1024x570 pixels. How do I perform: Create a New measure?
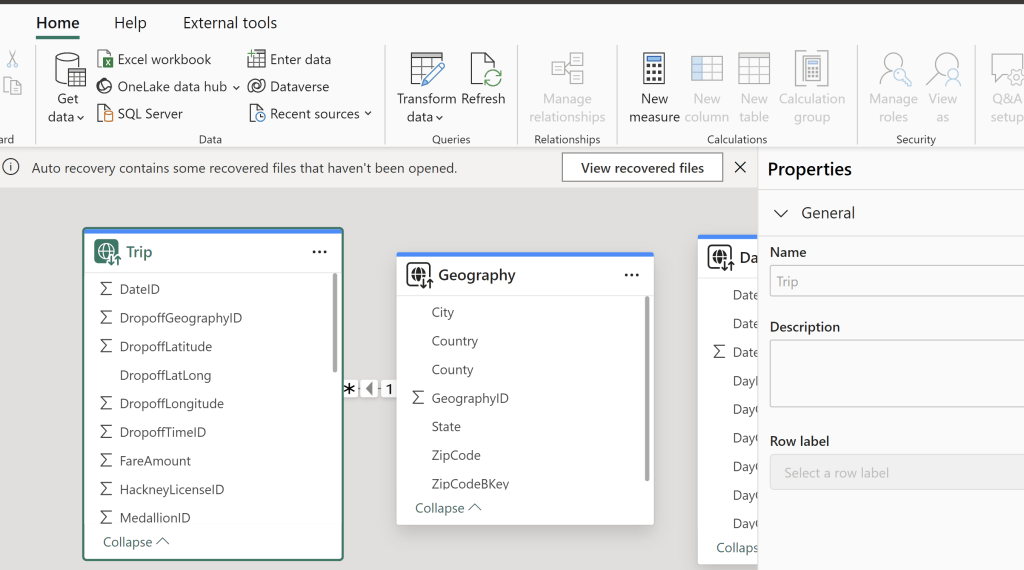[x=654, y=73]
